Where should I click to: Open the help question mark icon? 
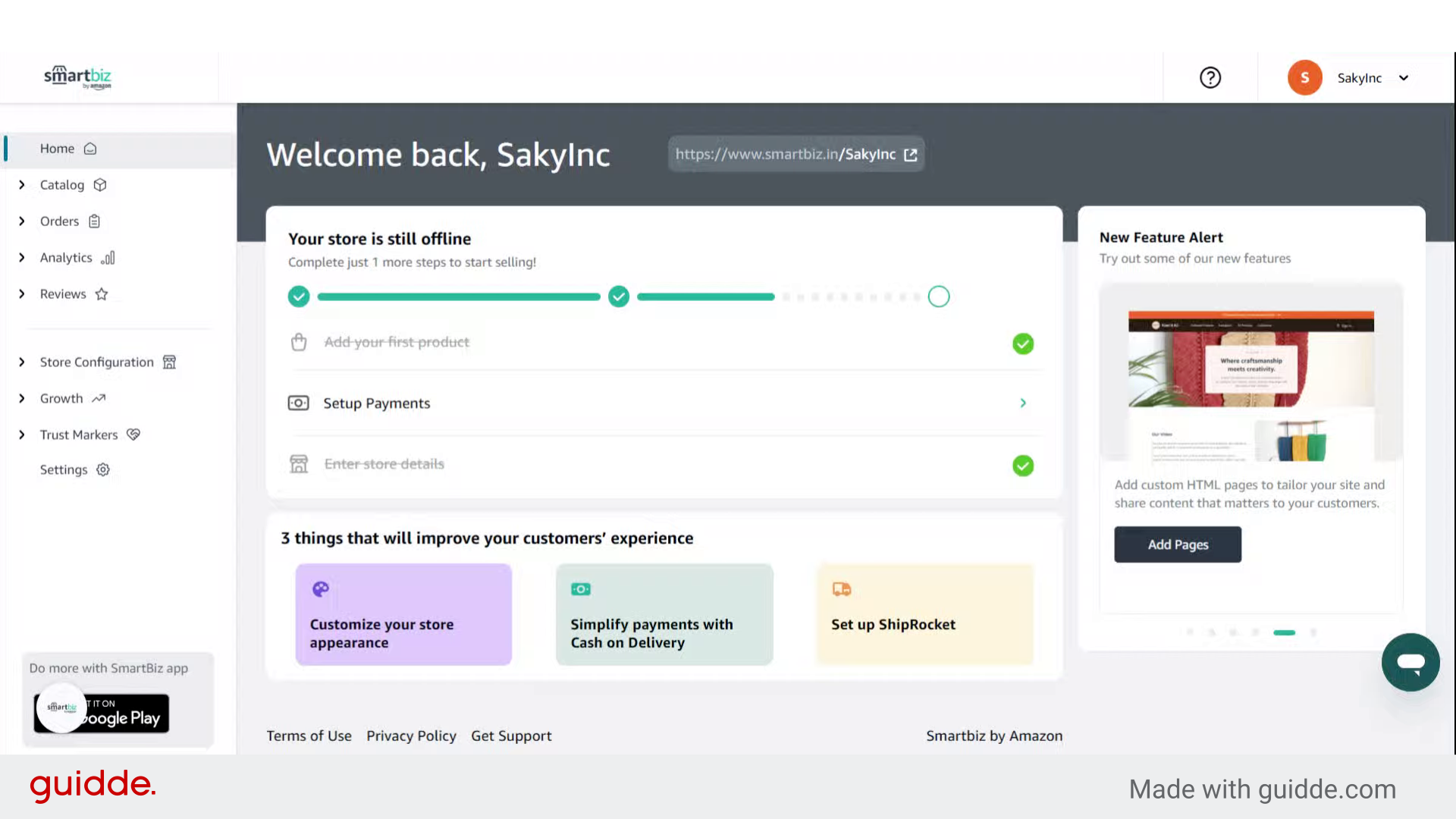1210,77
